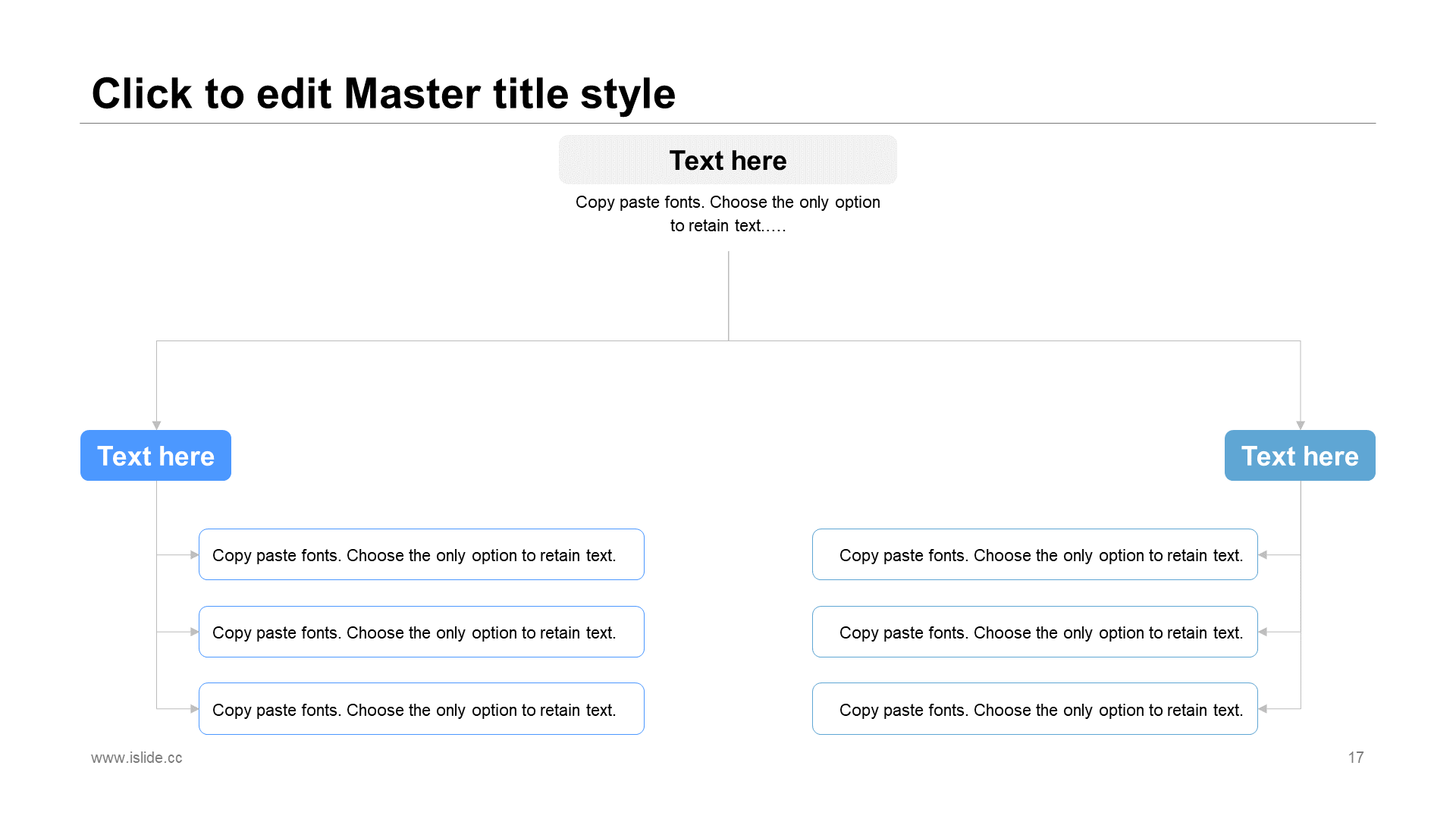Select the gray 'Text here' box at top center
The image size is (1456, 819).
tap(728, 160)
